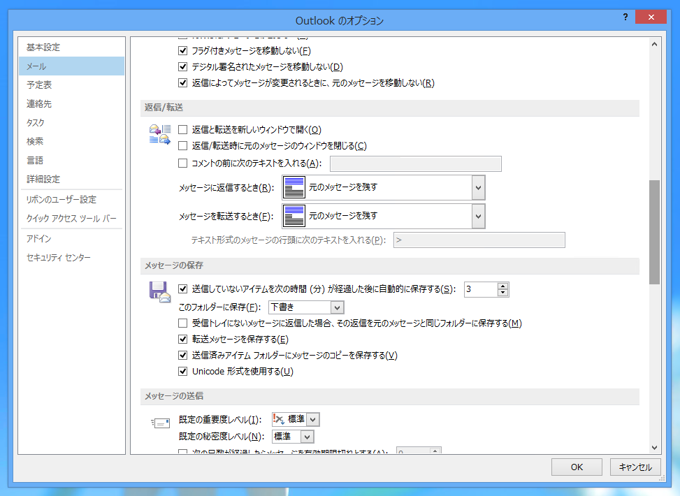
Task: Enable 返信と転送を新しいウィンドウで開く checkbox
Action: (183, 130)
